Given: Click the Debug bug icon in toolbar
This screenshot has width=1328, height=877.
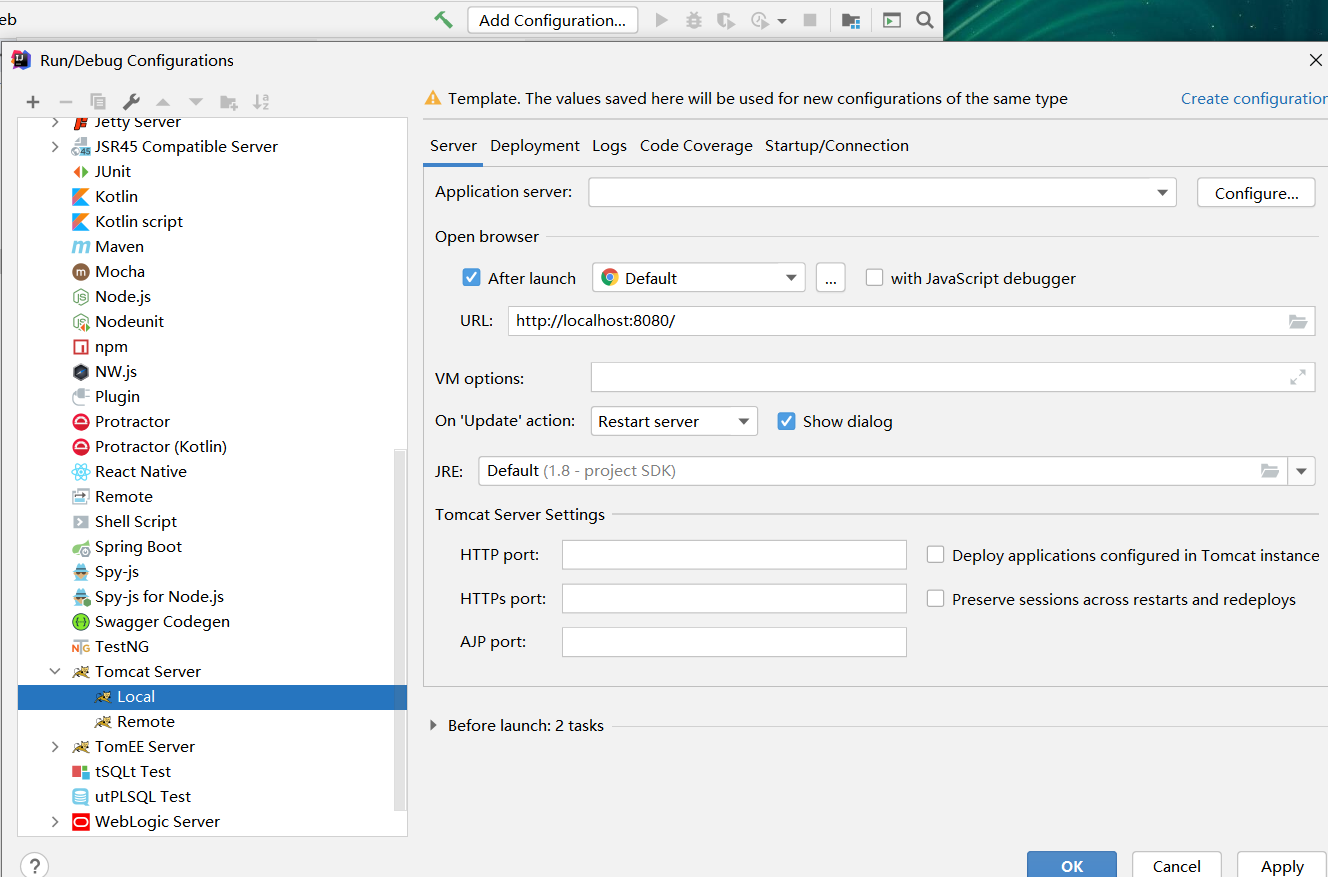Looking at the screenshot, I should click(694, 20).
